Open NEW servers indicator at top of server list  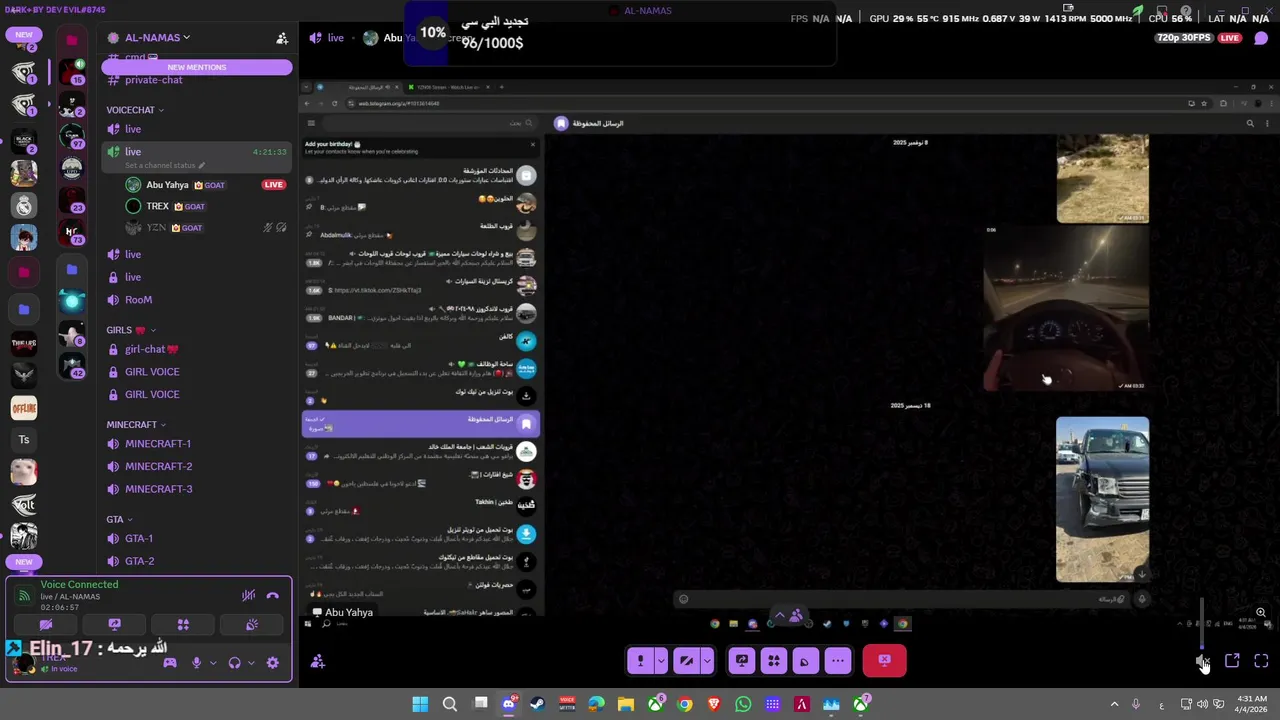[24, 35]
